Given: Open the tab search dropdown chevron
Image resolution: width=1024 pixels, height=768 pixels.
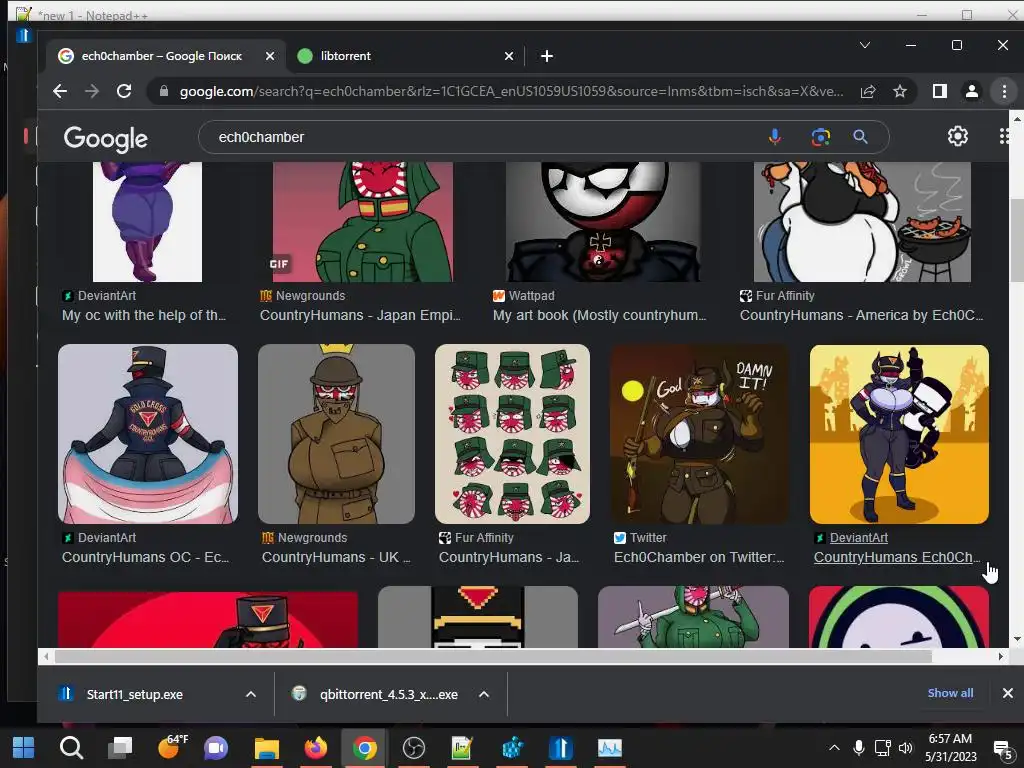Looking at the screenshot, I should (x=865, y=45).
